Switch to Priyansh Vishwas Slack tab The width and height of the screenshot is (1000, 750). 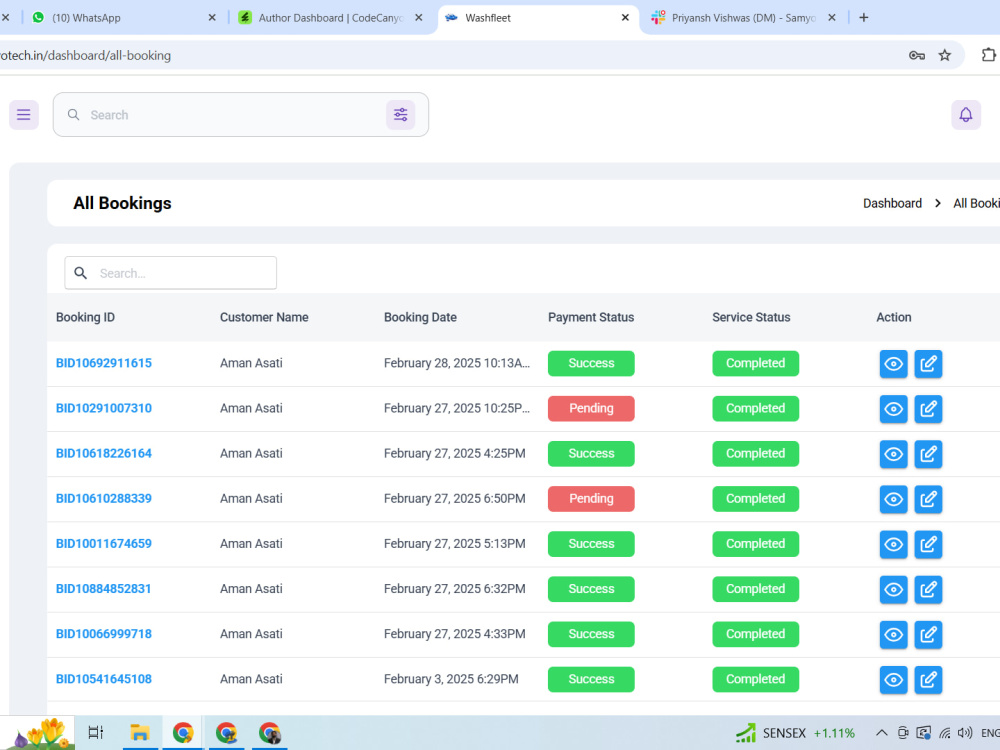[743, 18]
